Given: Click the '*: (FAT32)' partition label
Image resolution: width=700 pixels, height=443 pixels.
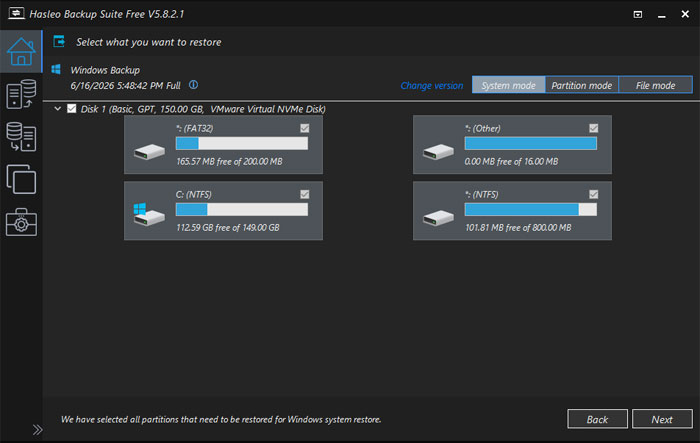Looking at the screenshot, I should [x=194, y=129].
